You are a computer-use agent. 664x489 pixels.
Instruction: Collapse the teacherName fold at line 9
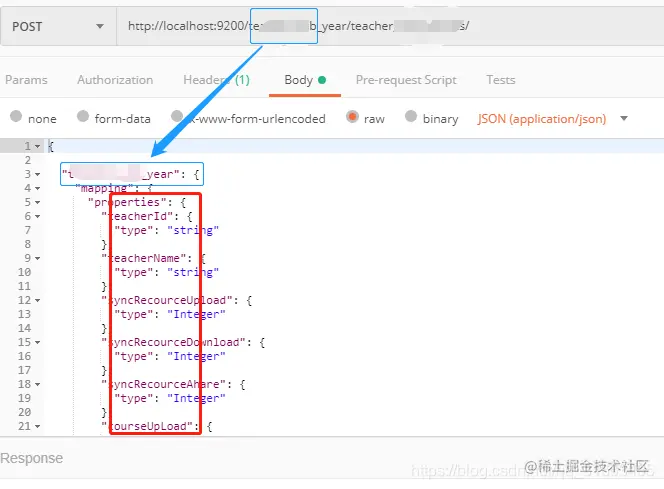(38, 258)
